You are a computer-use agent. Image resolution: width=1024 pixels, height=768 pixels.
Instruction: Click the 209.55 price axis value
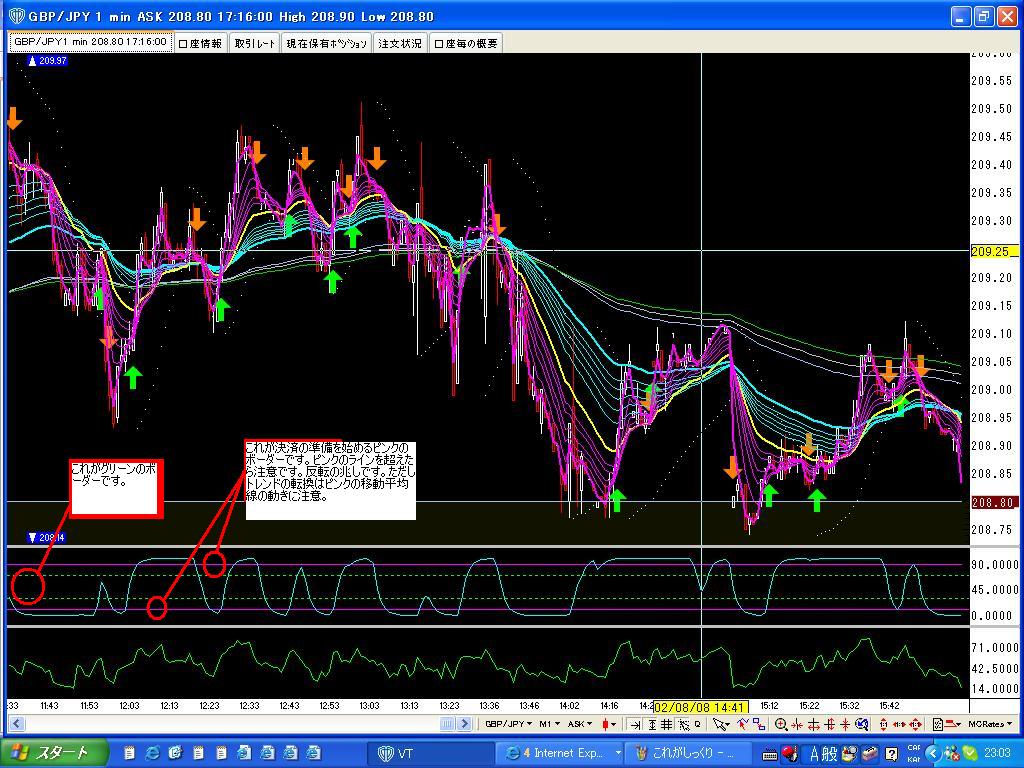tap(991, 81)
